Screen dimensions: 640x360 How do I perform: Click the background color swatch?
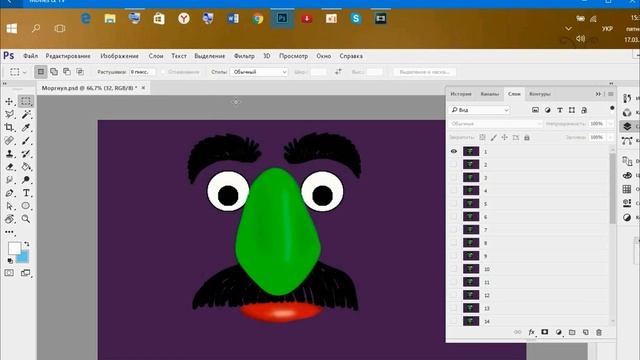tap(24, 257)
